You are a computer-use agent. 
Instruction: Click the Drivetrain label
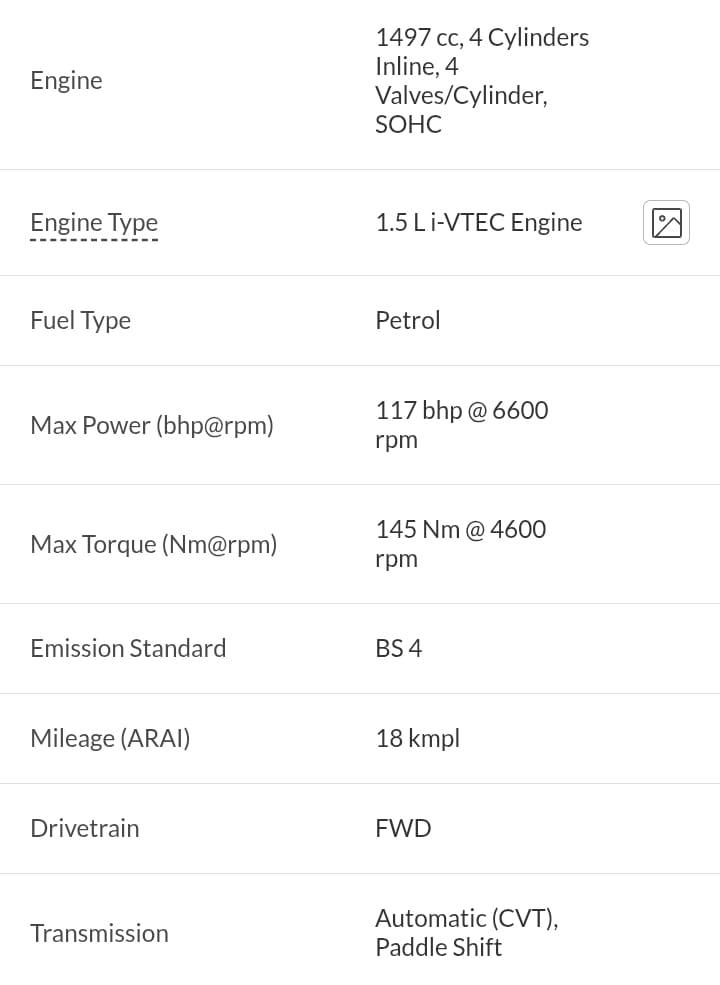coord(85,828)
